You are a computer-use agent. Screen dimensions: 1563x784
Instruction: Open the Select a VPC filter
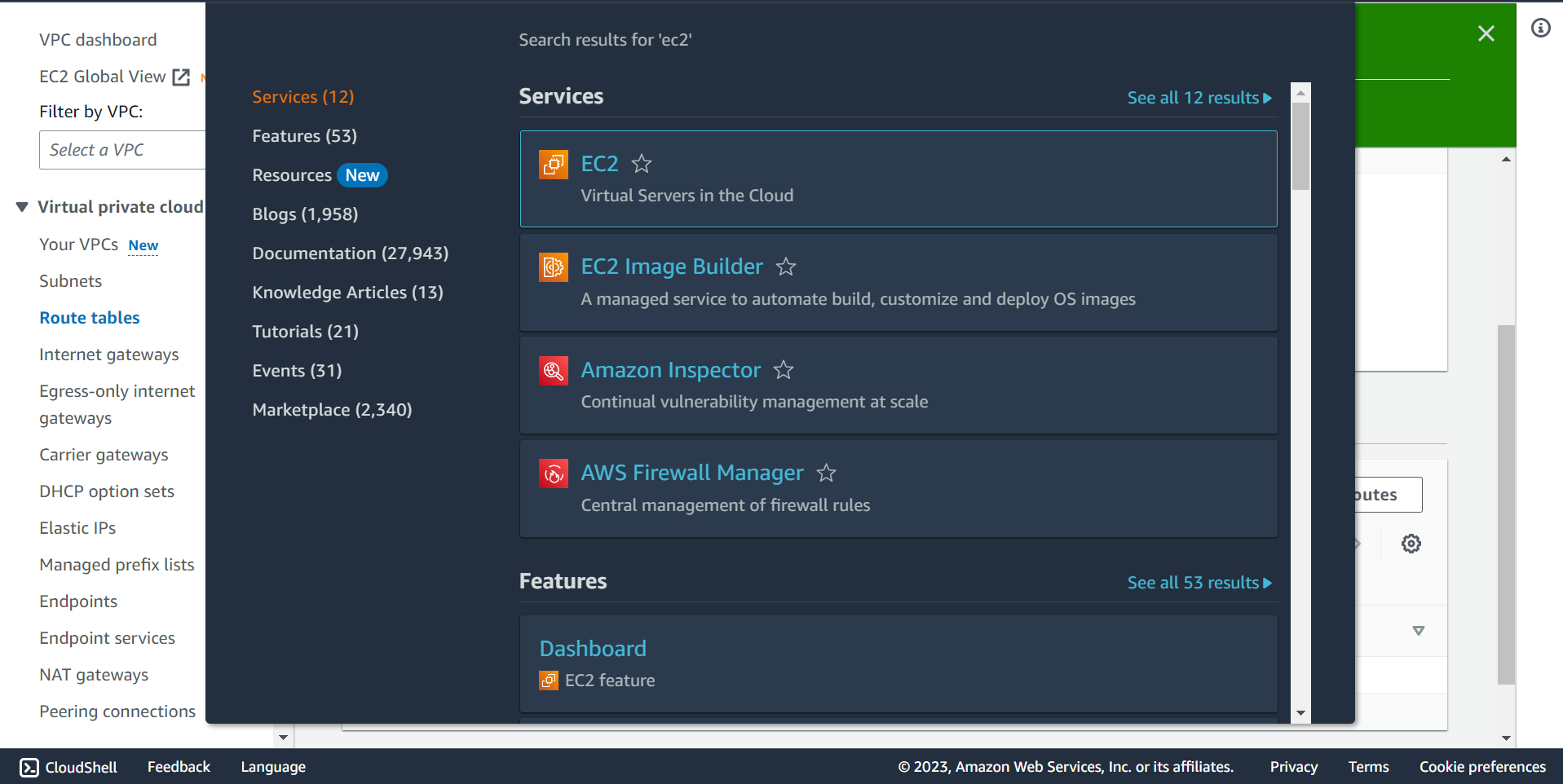tap(122, 150)
